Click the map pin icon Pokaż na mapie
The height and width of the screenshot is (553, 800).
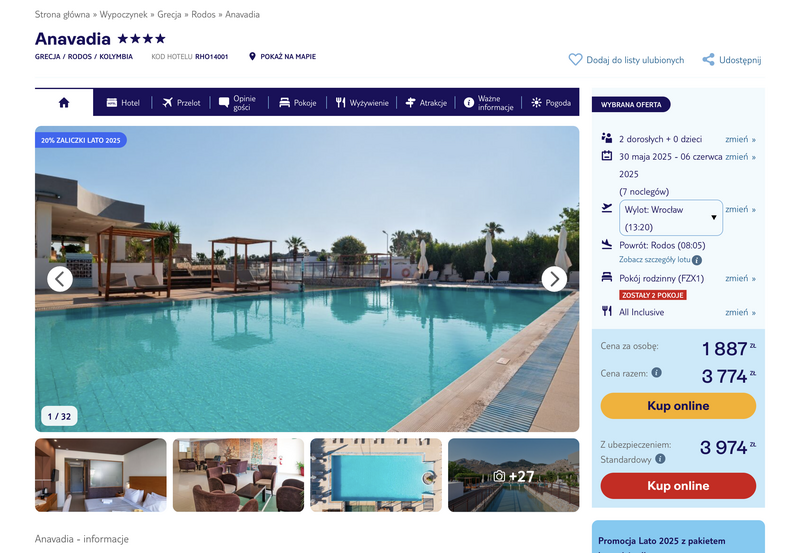(252, 56)
